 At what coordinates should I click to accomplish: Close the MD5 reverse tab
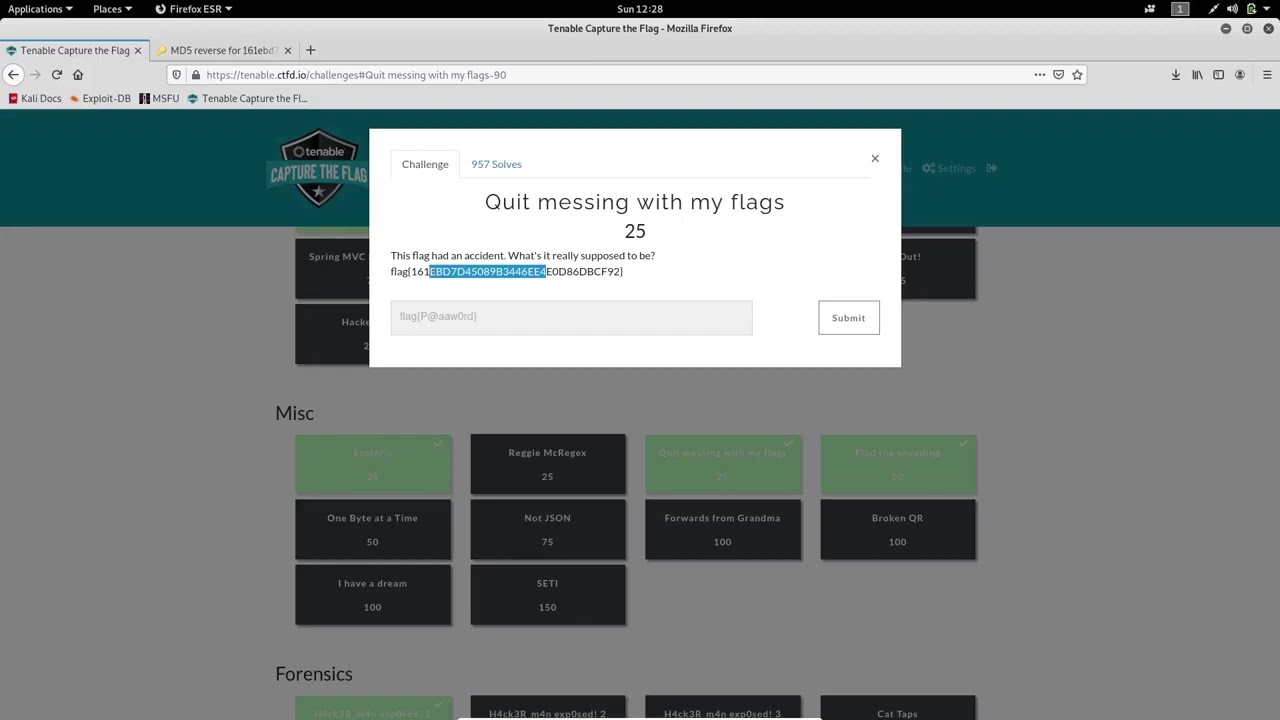[288, 50]
